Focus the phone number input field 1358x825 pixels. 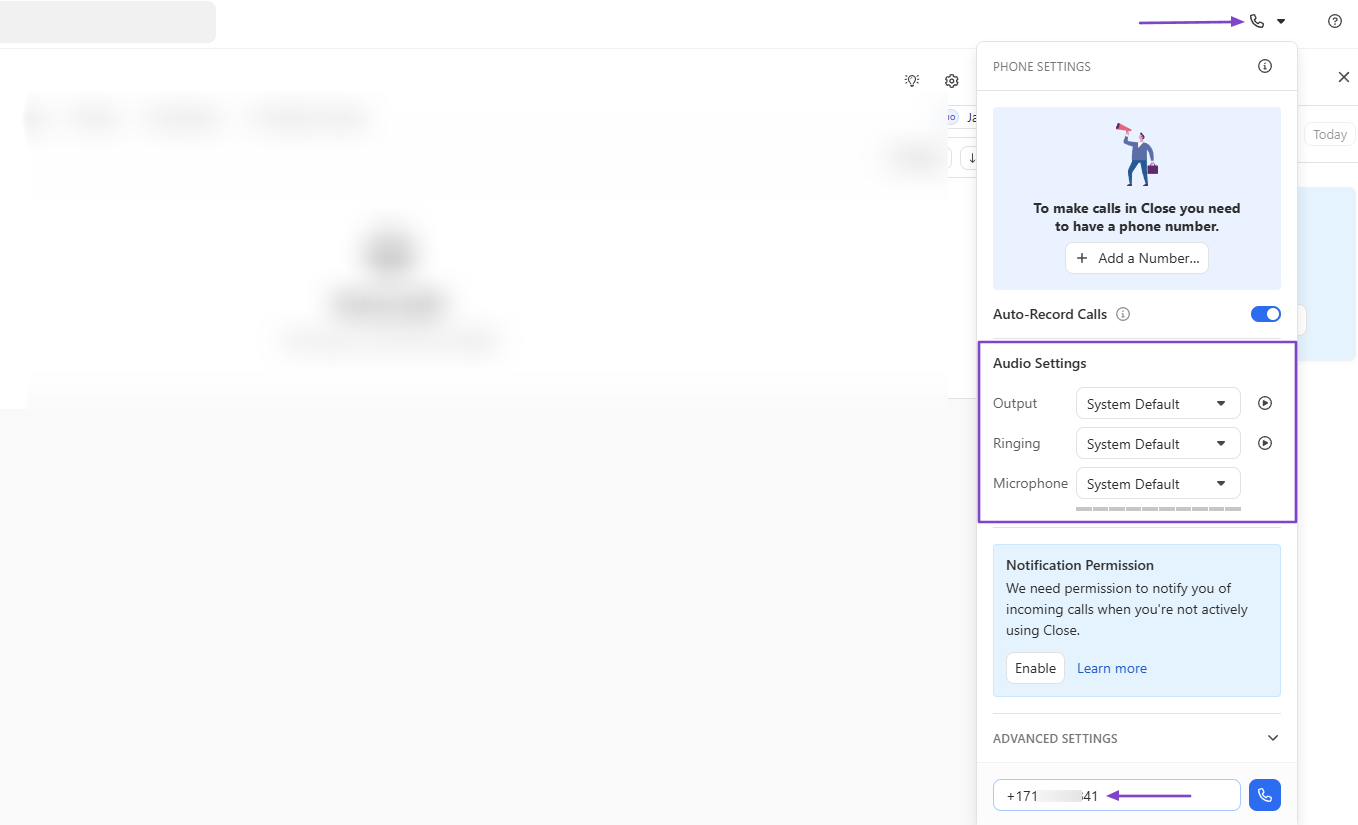click(x=1117, y=795)
